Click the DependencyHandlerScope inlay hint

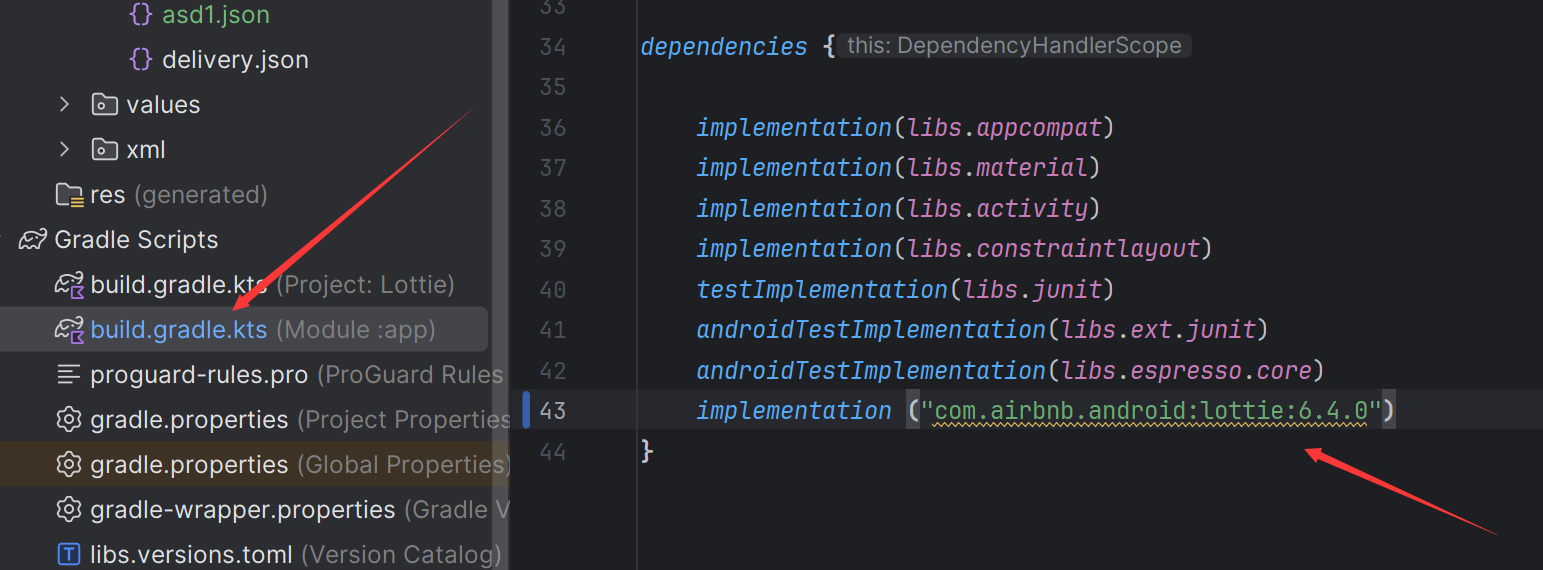pyautogui.click(x=1014, y=45)
